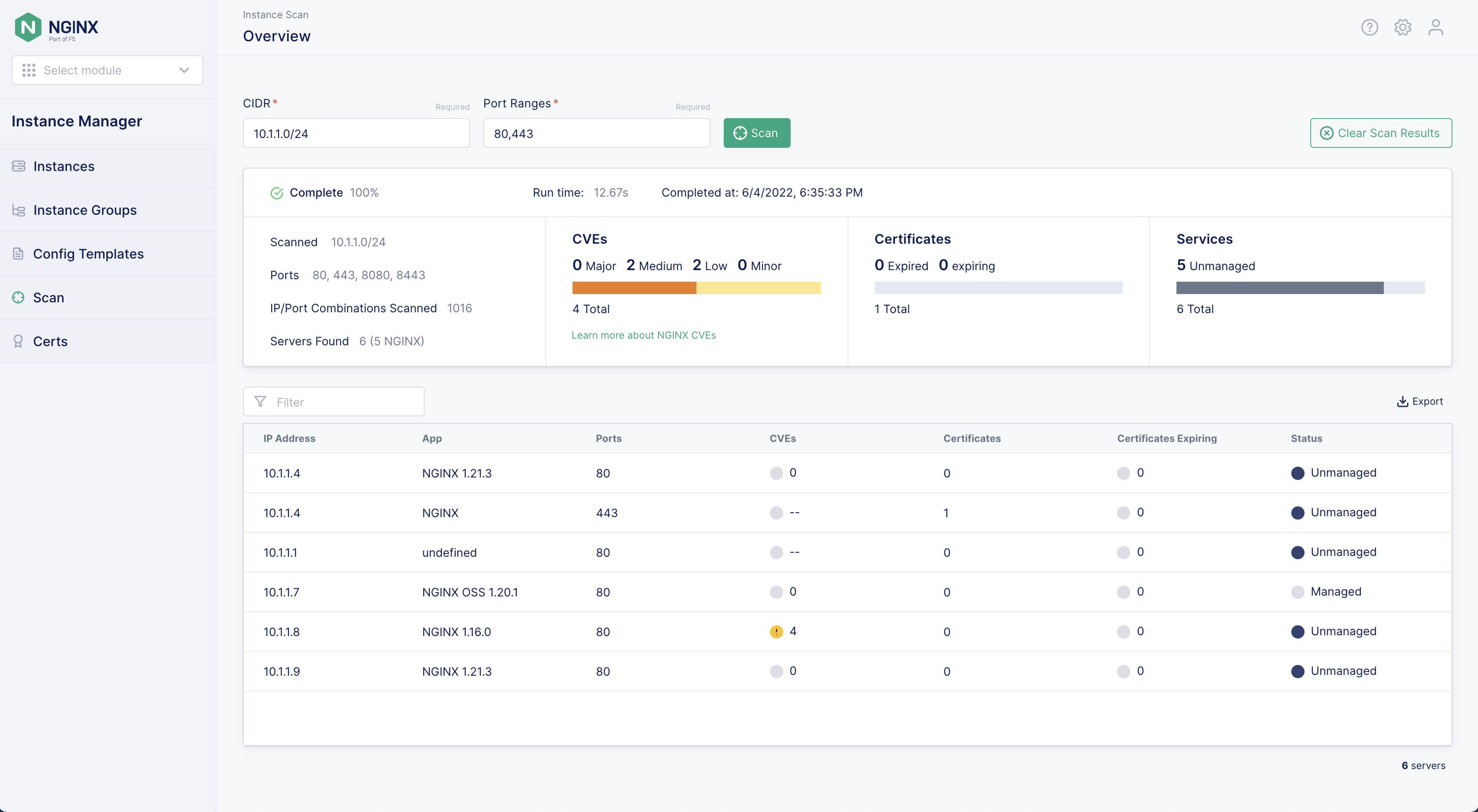
Task: Select the NGINX 1.16.0 app cell
Action: coord(456,632)
